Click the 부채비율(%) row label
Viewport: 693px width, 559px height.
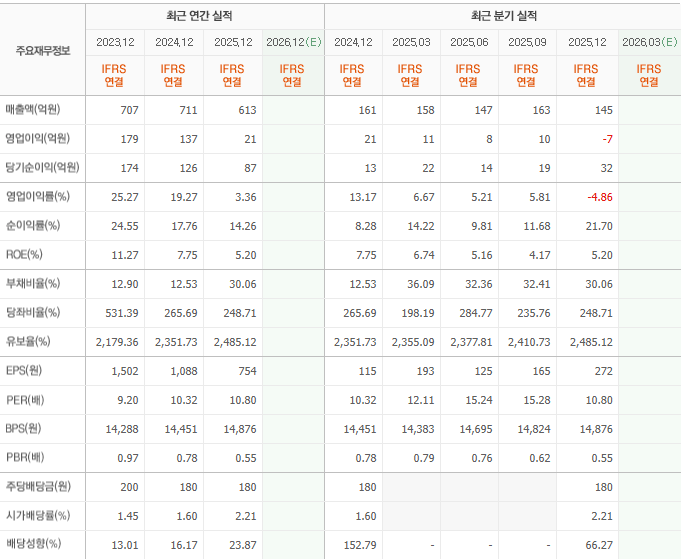[33, 284]
